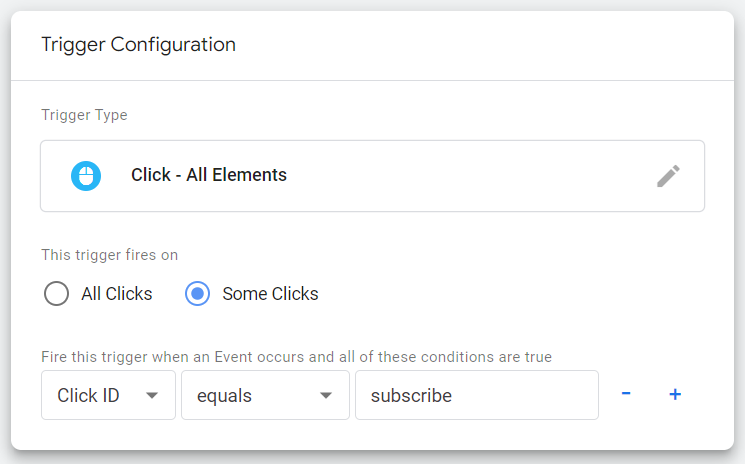This screenshot has height=464, width=745.
Task: Click the "This trigger fires on" label
Action: (110, 255)
